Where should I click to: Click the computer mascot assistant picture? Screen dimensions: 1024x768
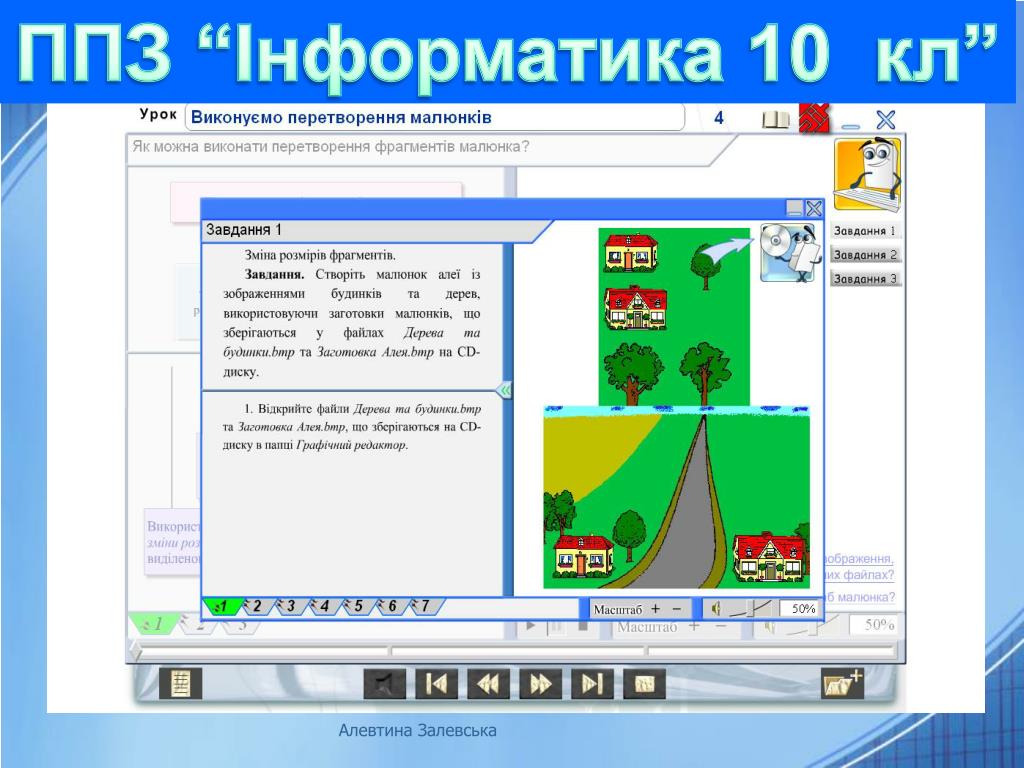(867, 174)
